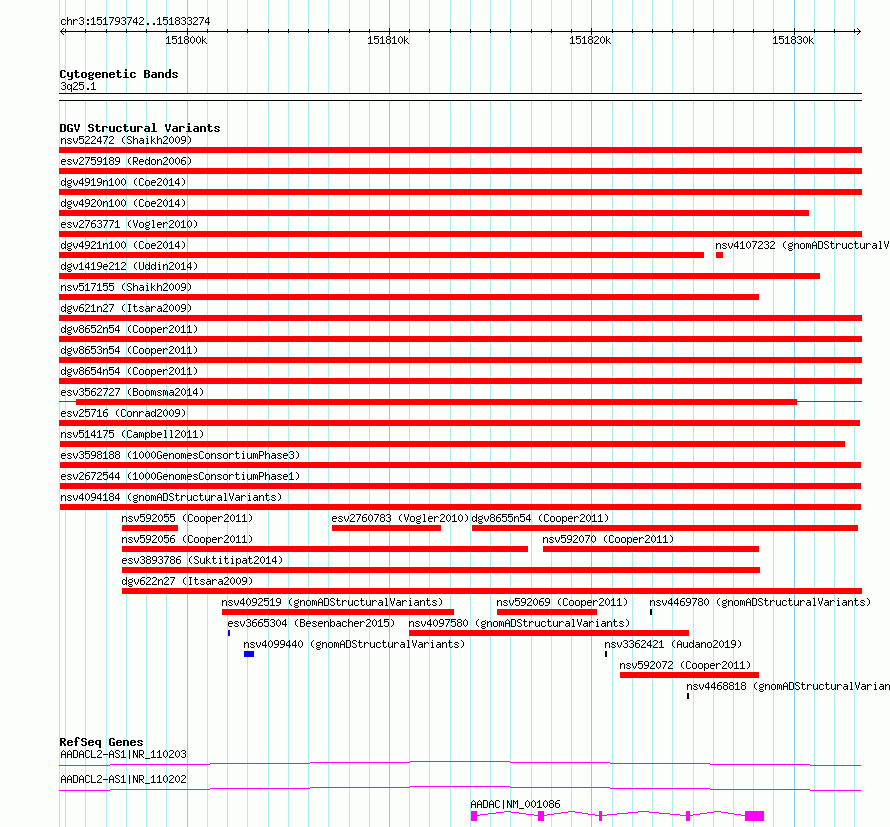
Task: Open the Cytogenetic Bands track title
Action: click(119, 74)
